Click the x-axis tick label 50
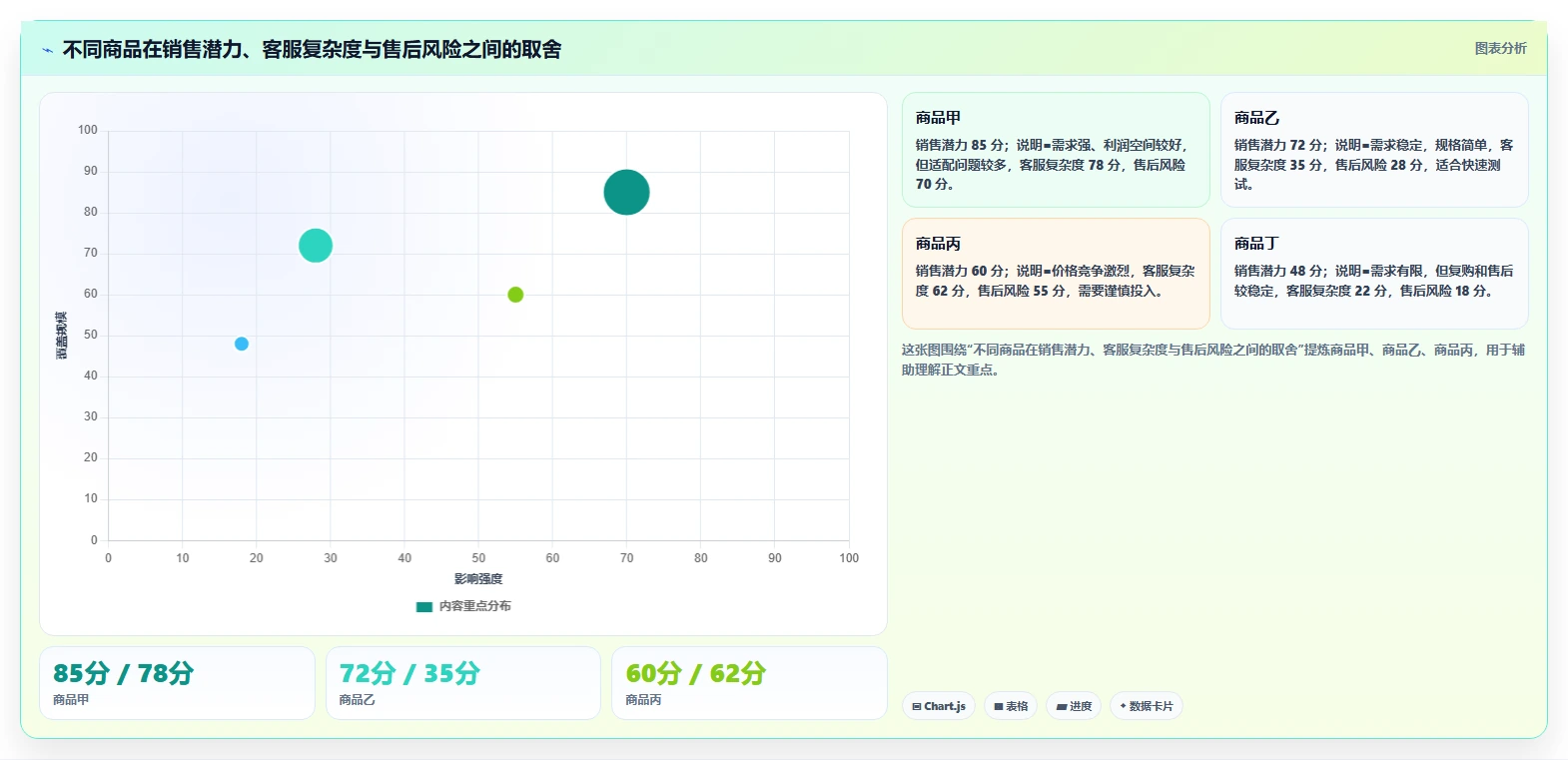The width and height of the screenshot is (1568, 760). (478, 558)
